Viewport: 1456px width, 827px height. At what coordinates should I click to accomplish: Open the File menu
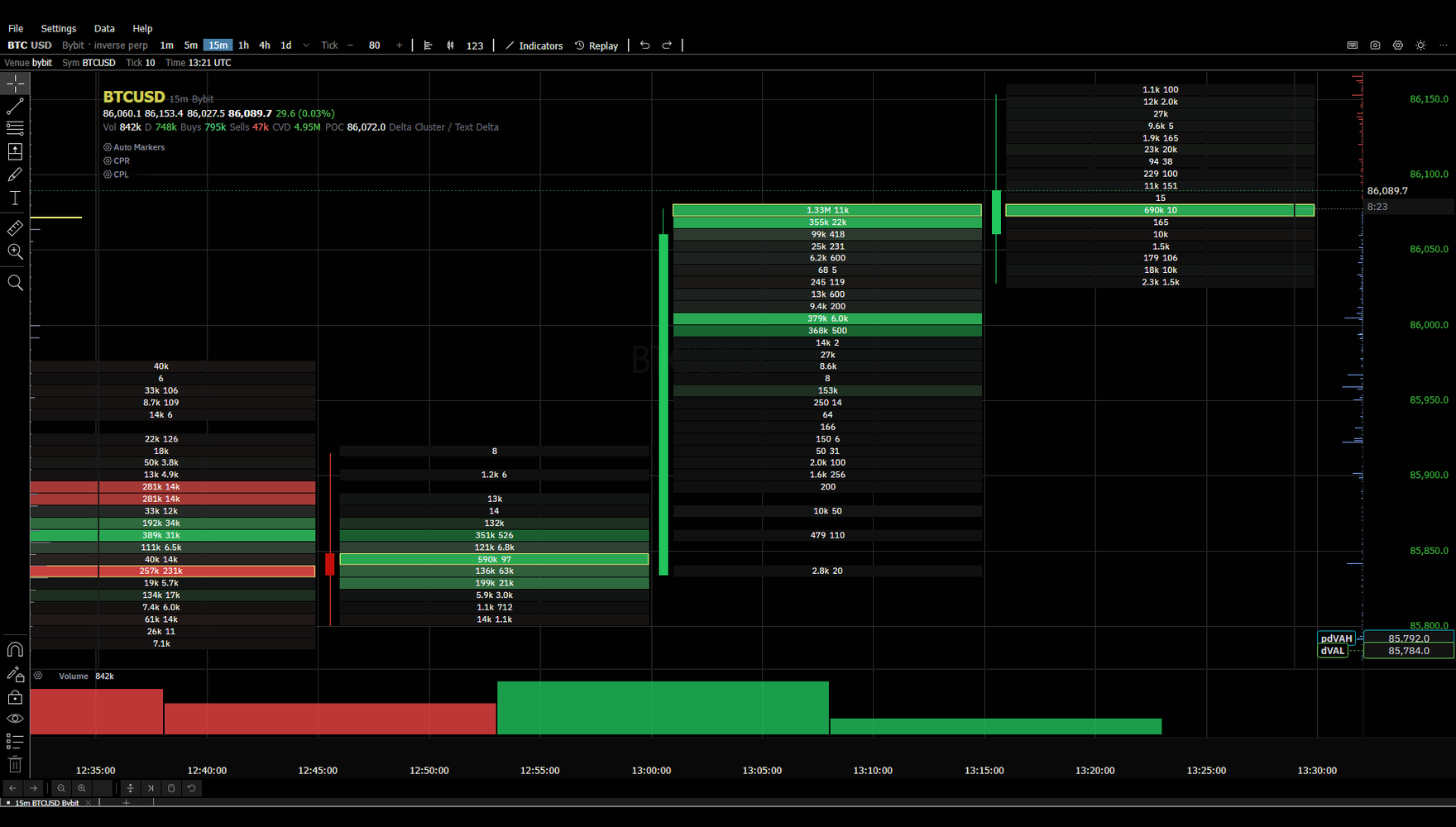pyautogui.click(x=16, y=28)
